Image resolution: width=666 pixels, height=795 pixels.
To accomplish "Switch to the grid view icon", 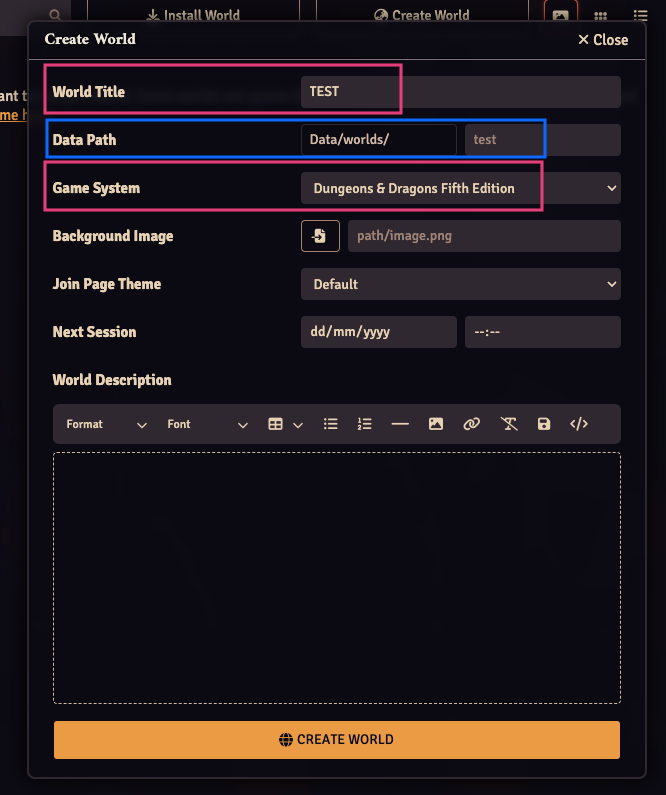I will click(x=601, y=16).
